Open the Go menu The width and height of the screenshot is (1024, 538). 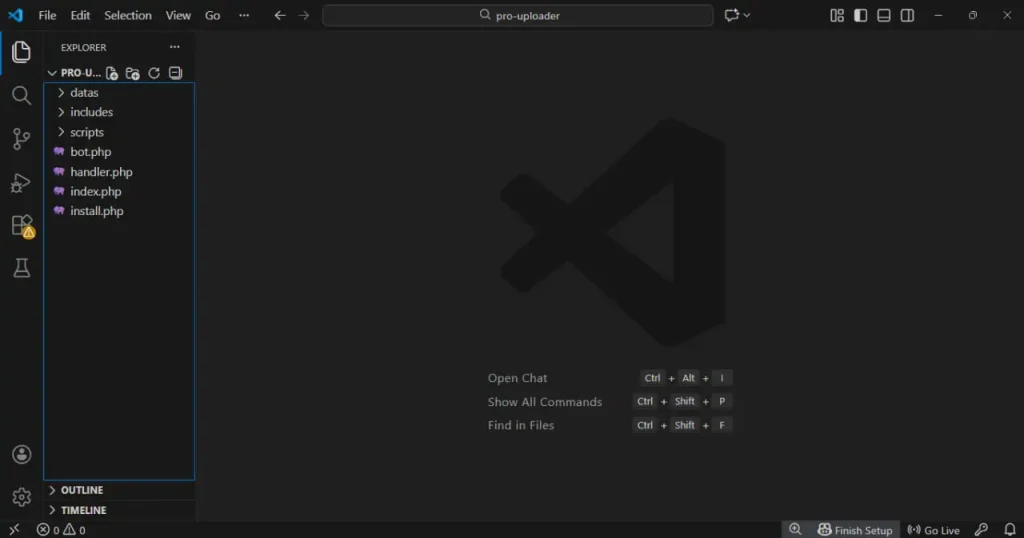coord(212,15)
